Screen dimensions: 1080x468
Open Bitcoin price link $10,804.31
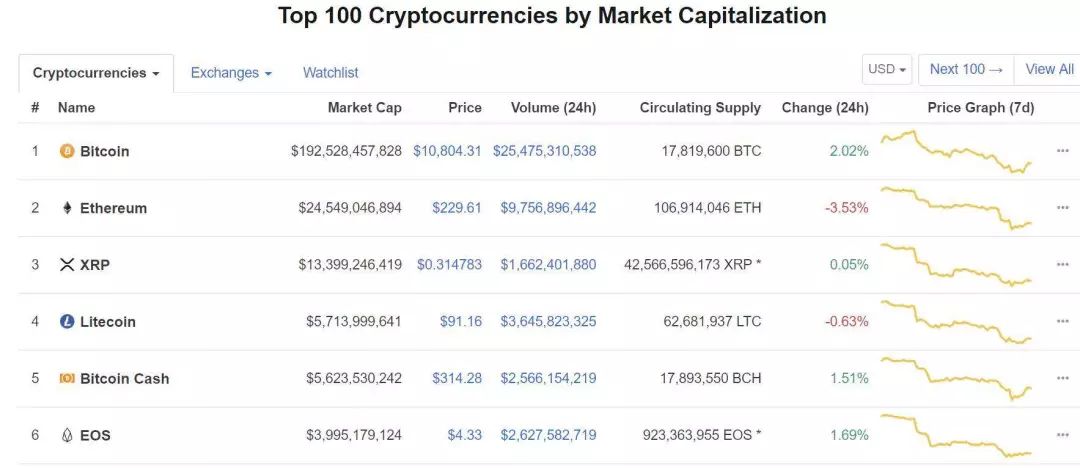447,151
